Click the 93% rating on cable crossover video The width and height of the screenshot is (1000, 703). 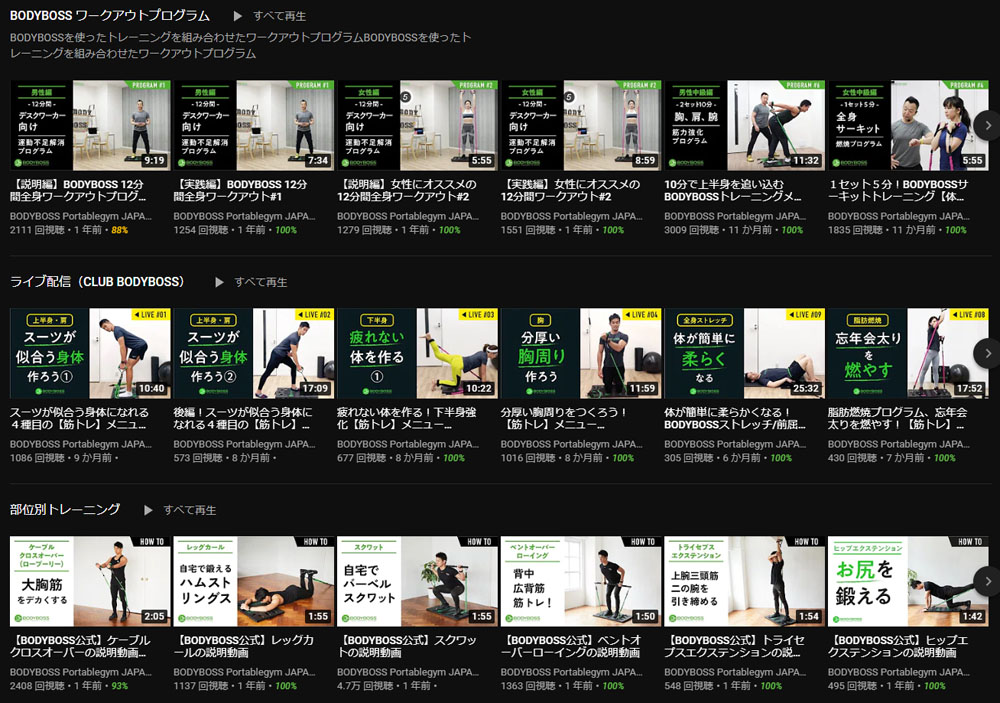coord(119,686)
